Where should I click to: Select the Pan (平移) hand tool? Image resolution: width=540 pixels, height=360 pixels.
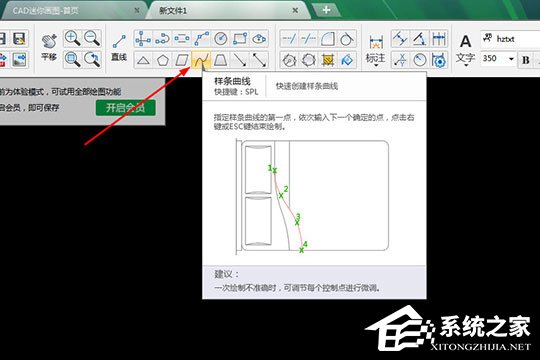click(x=49, y=48)
